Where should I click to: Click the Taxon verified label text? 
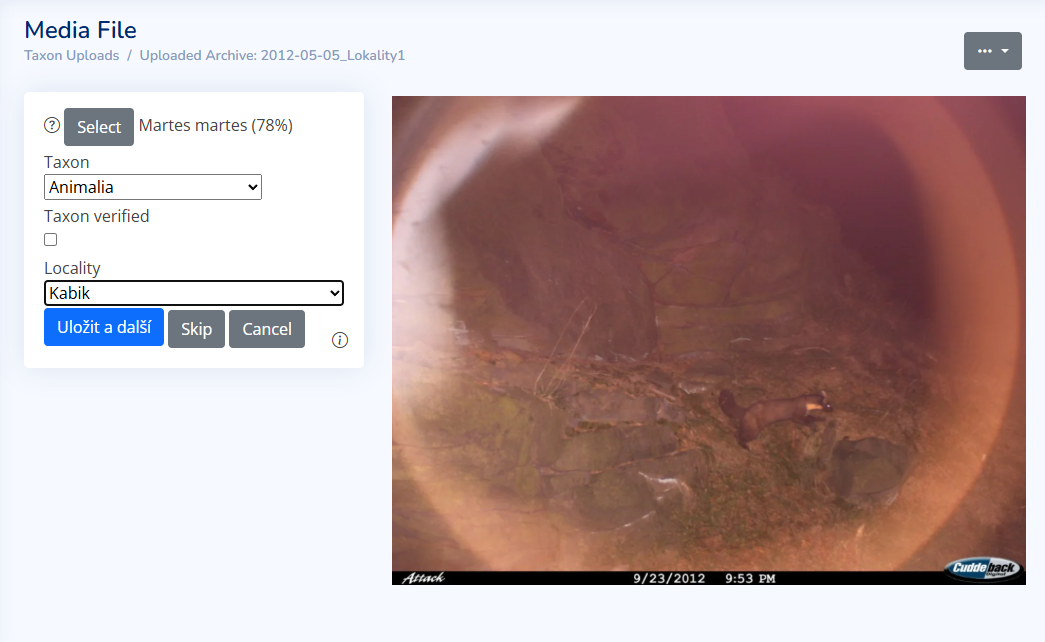point(97,216)
